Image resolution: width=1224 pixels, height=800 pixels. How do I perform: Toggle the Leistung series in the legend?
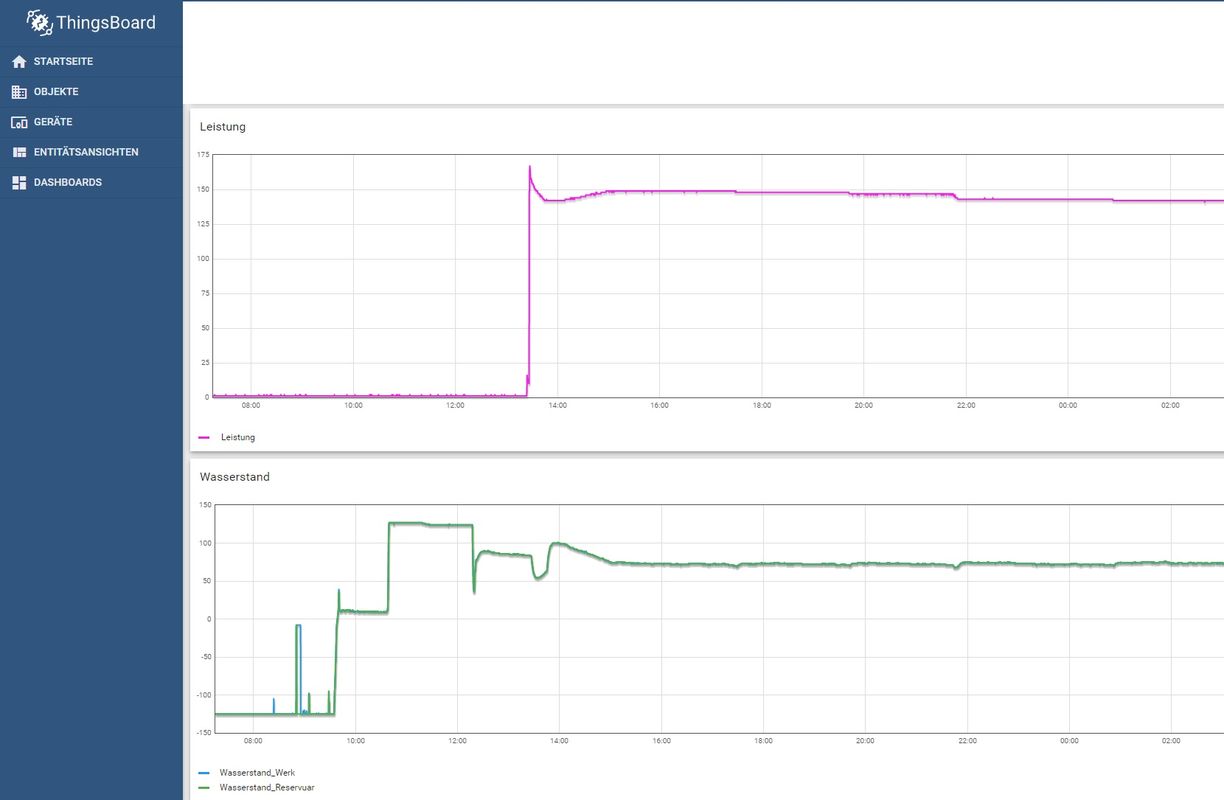pyautogui.click(x=238, y=437)
